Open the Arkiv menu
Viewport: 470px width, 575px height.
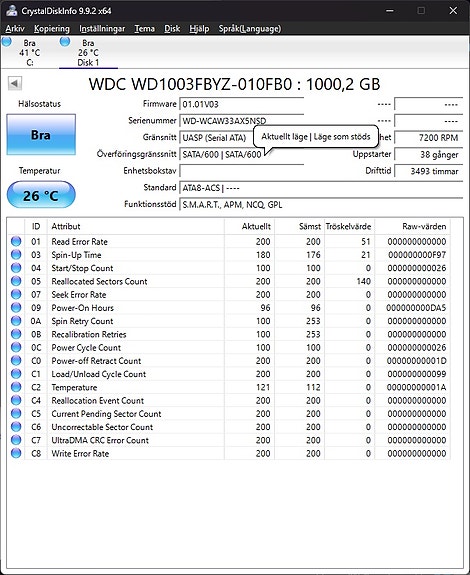[x=15, y=29]
